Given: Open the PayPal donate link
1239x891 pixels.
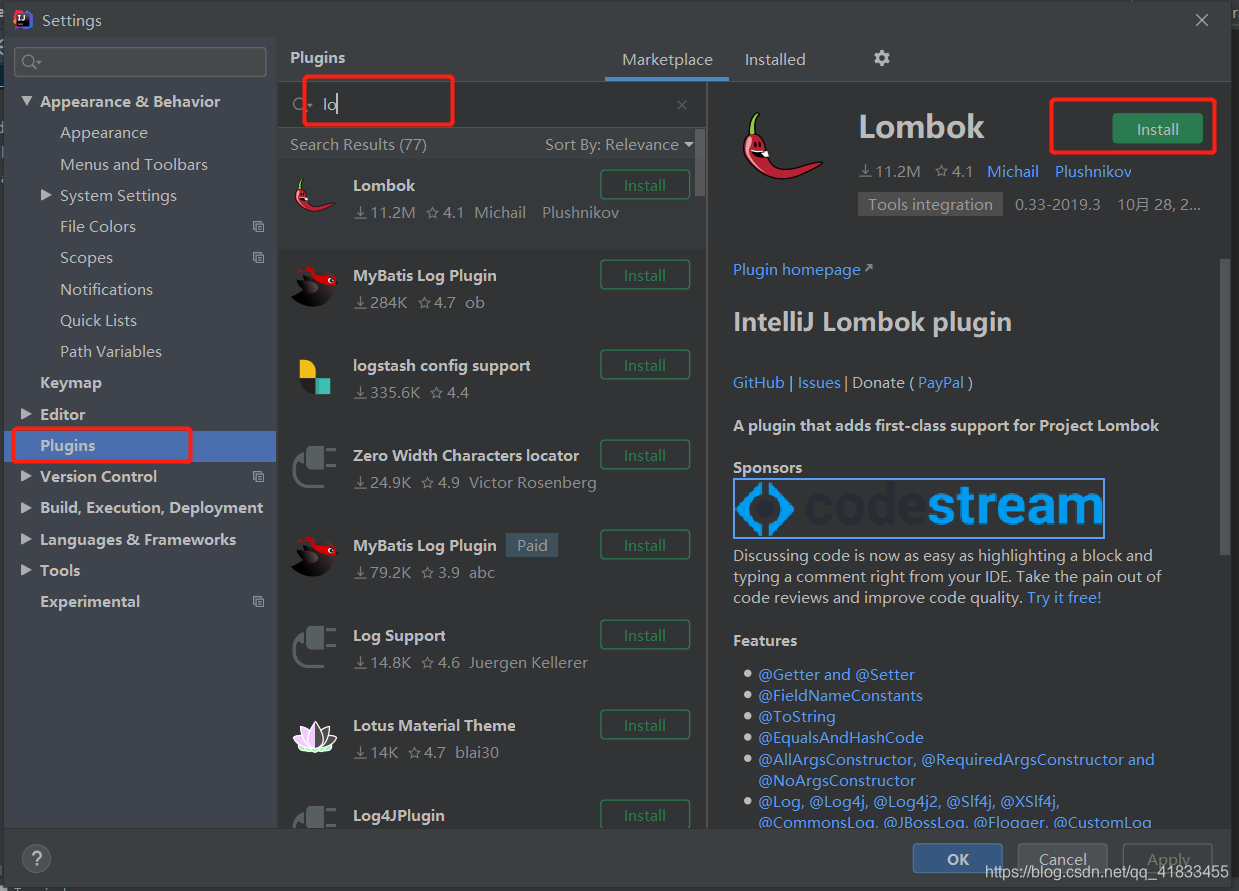Looking at the screenshot, I should pyautogui.click(x=941, y=382).
